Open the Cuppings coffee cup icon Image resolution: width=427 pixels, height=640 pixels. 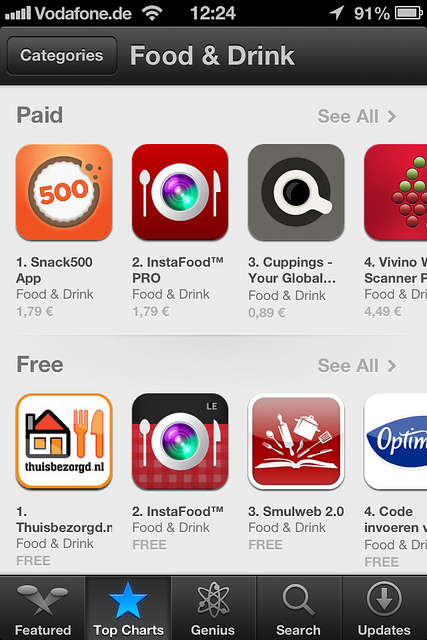(296, 192)
